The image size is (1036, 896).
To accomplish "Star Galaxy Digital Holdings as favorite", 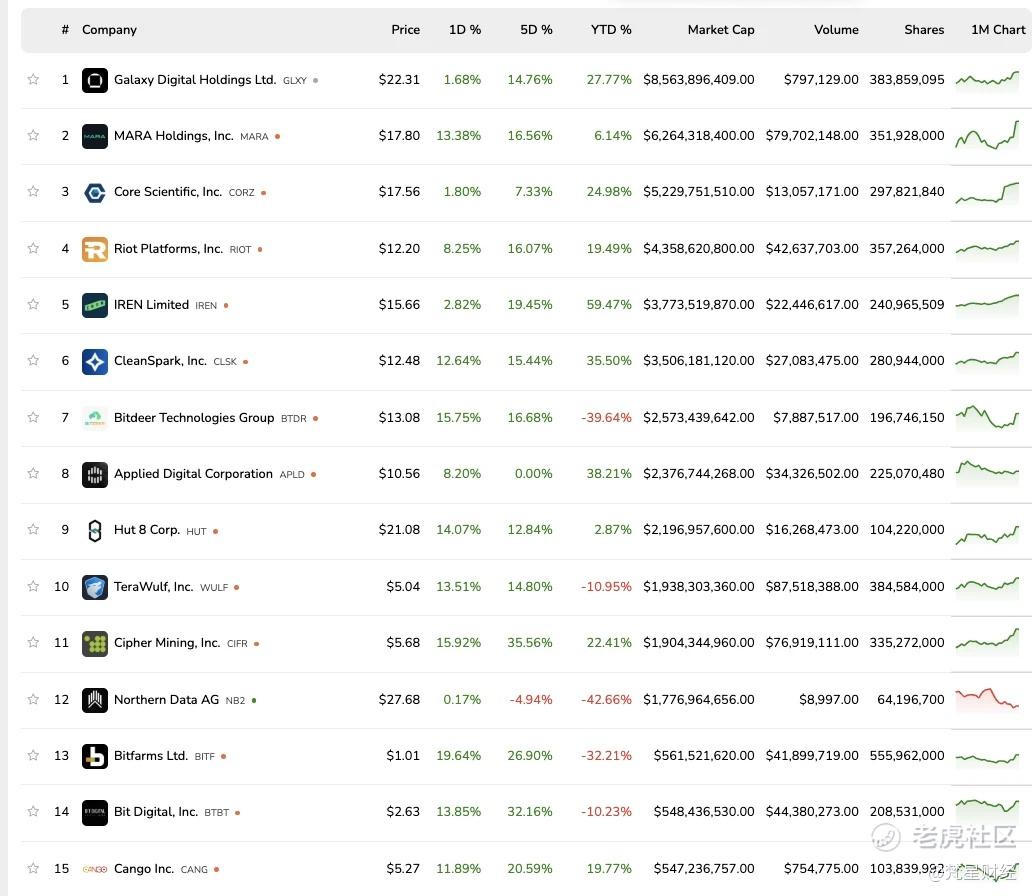I will [x=33, y=79].
